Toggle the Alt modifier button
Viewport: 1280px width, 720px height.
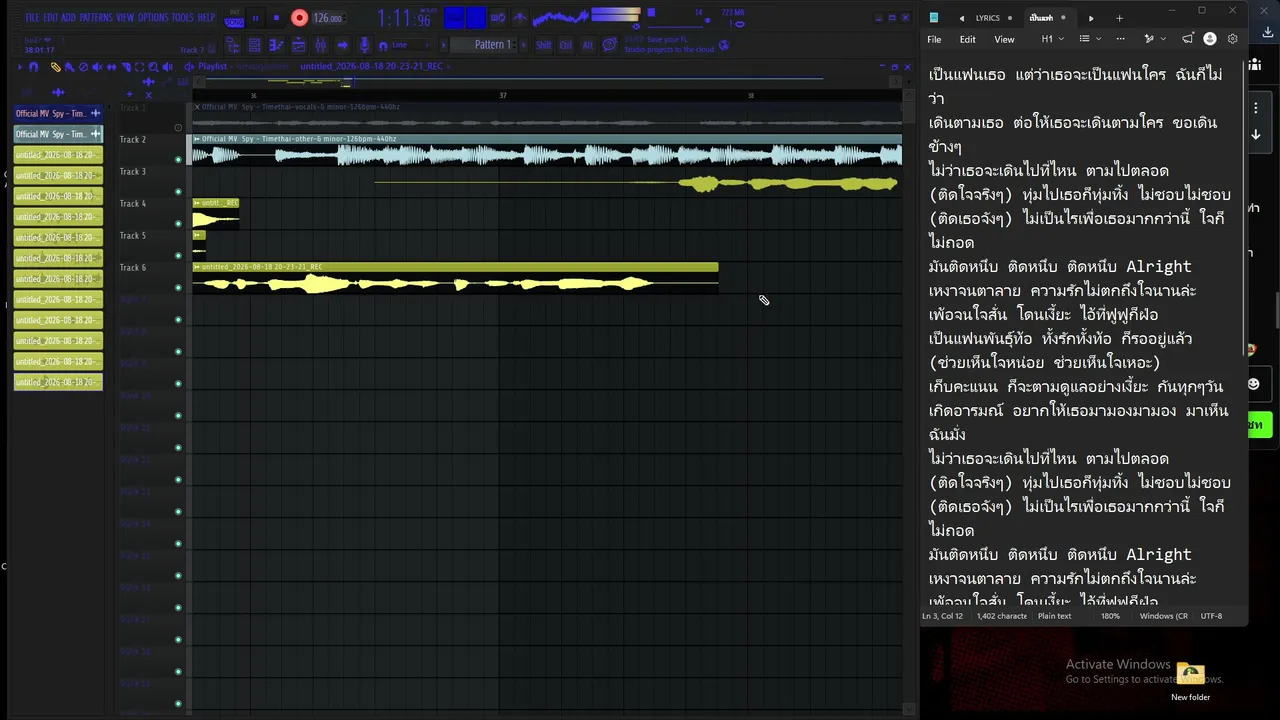pos(587,45)
